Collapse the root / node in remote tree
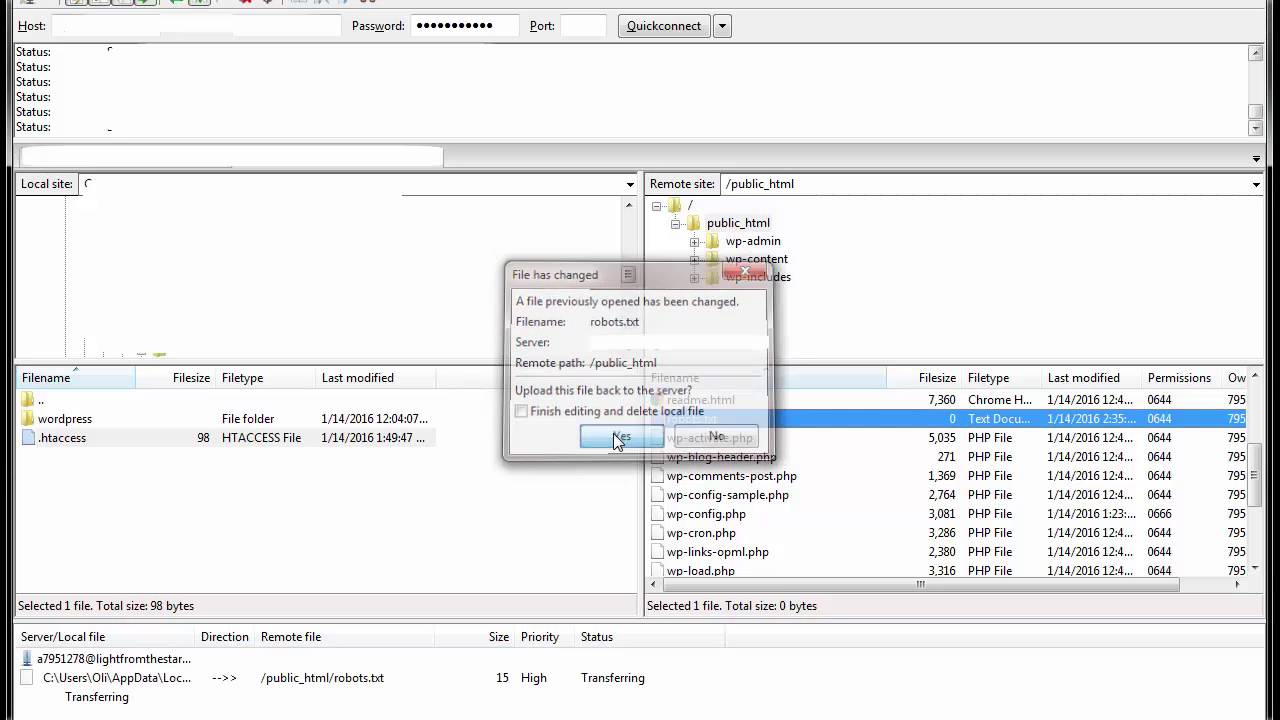The height and width of the screenshot is (720, 1280). click(x=657, y=206)
